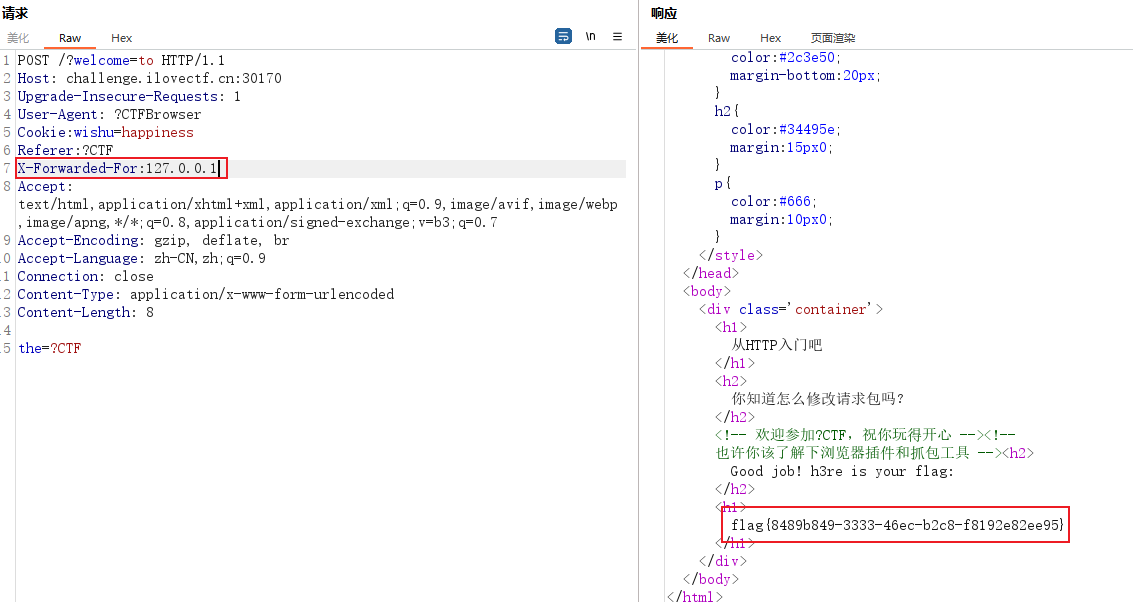Image resolution: width=1133 pixels, height=602 pixels.
Task: Click the Accept-Language header line
Action: tap(142, 259)
